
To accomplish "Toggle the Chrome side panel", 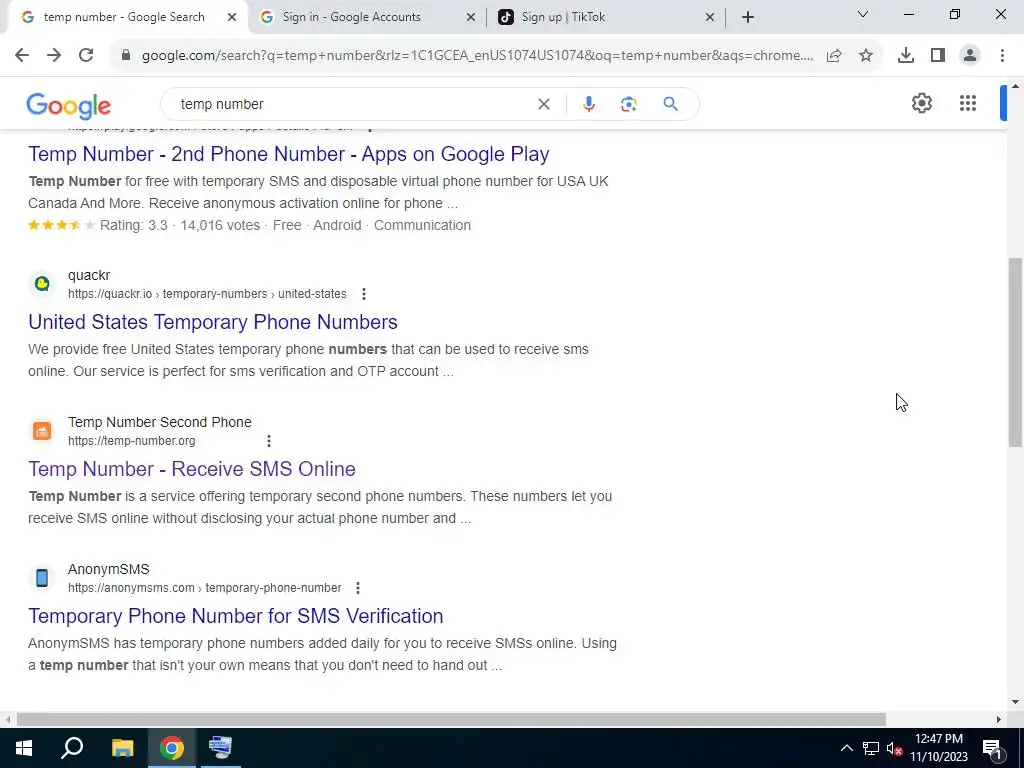I will (x=938, y=56).
